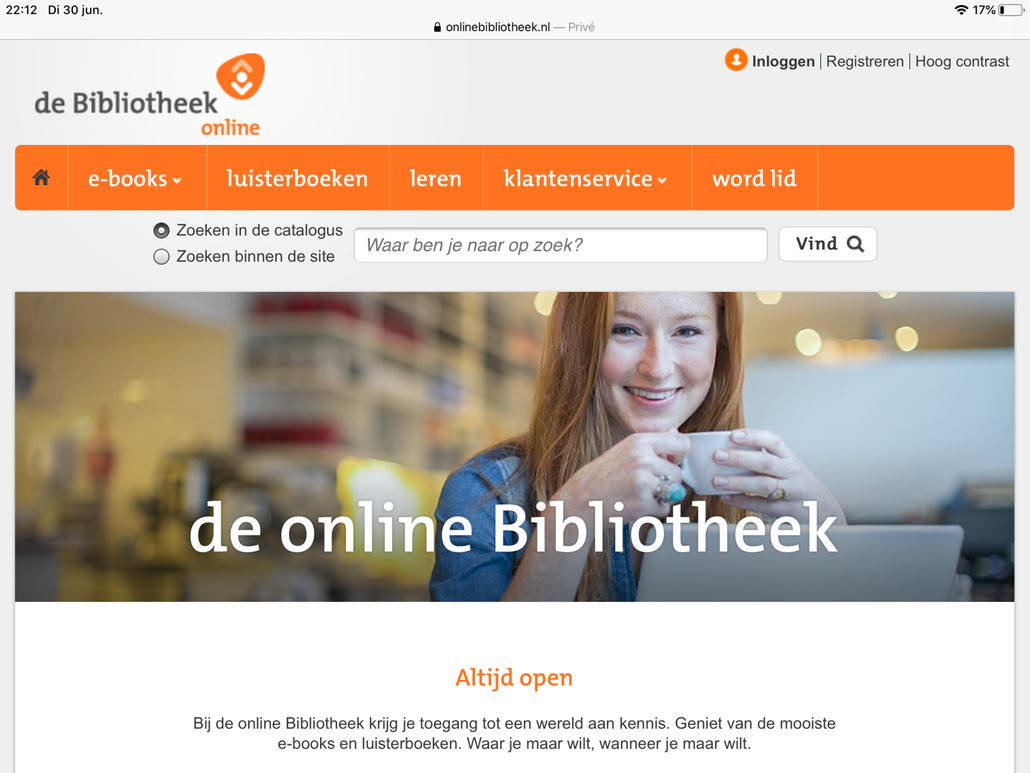Enable the Hoog contrast mode
The image size is (1030, 773).
click(x=962, y=61)
